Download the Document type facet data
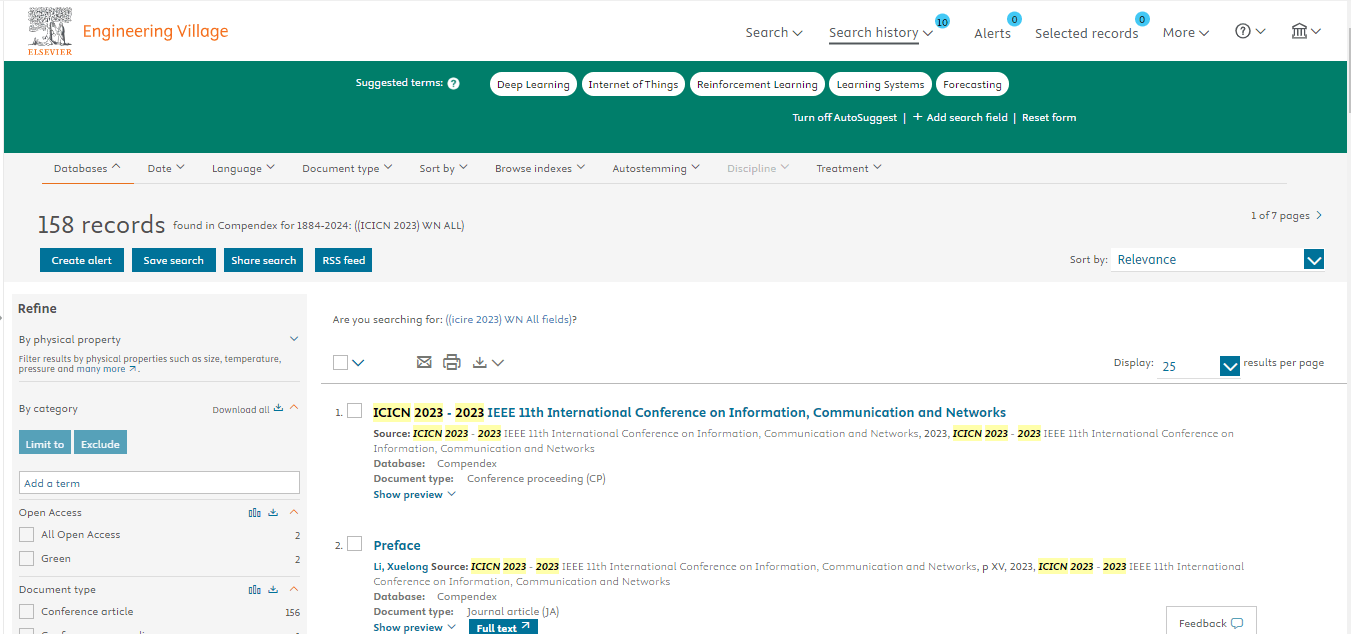 [273, 590]
